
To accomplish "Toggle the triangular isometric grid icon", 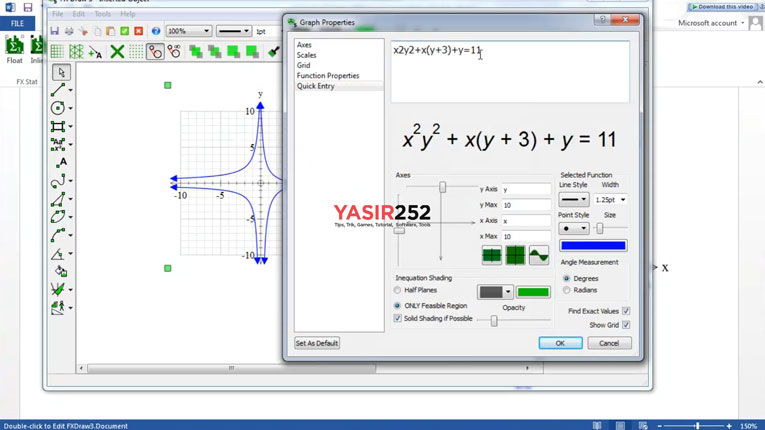I will click(x=76, y=51).
